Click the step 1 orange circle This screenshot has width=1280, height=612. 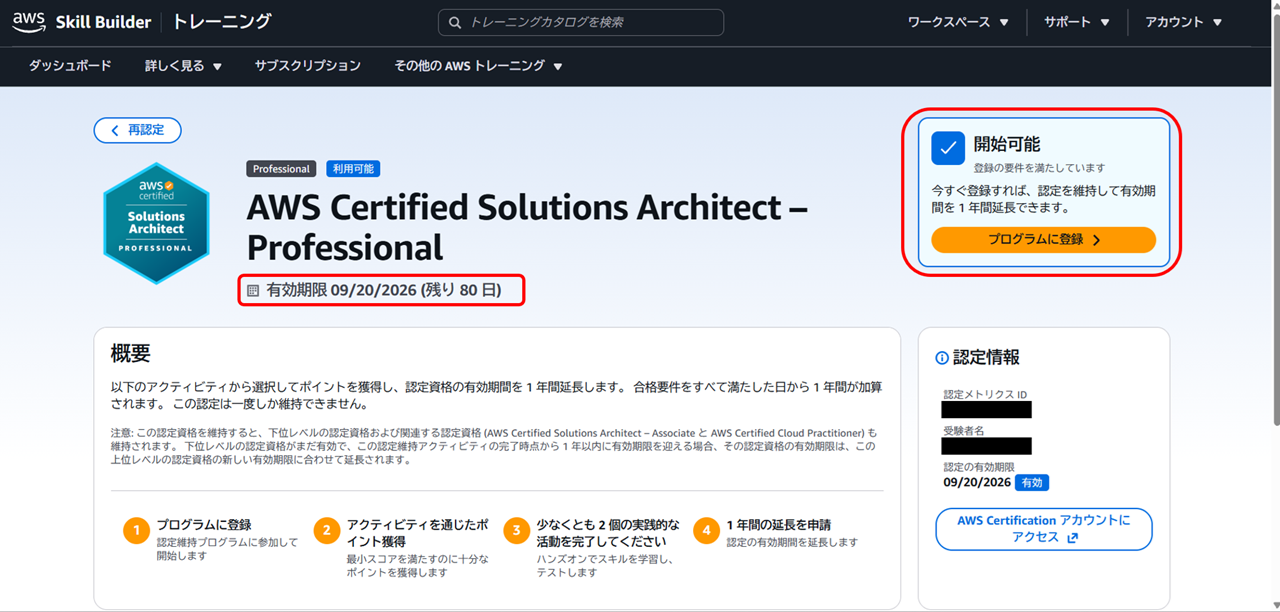click(137, 530)
